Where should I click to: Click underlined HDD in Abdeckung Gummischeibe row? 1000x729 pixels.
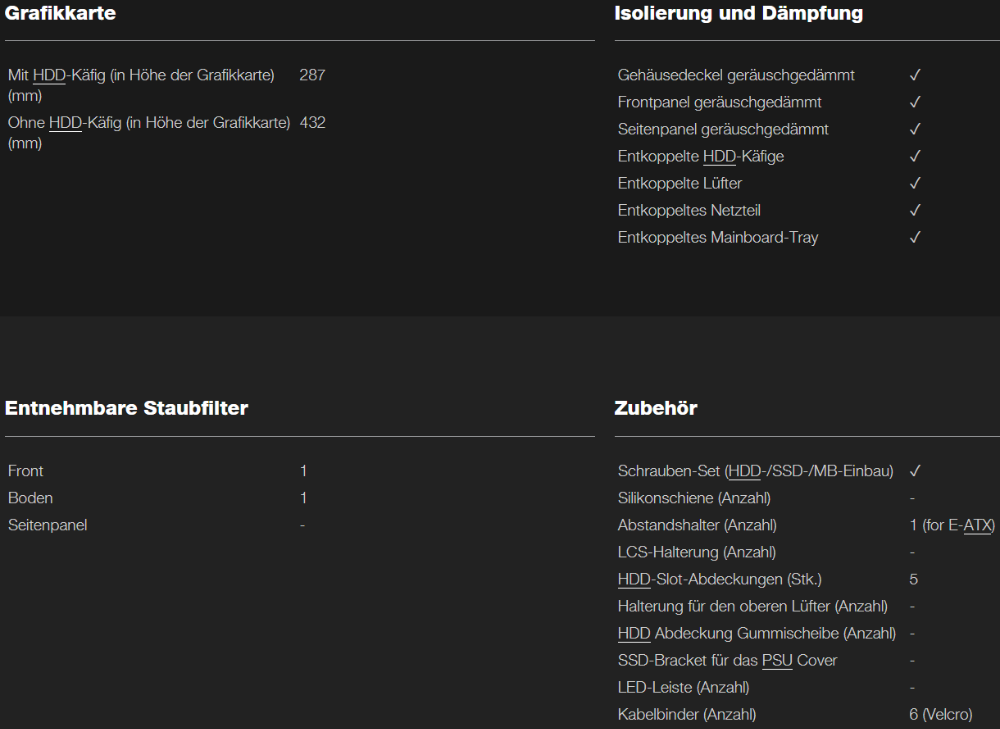pos(634,633)
